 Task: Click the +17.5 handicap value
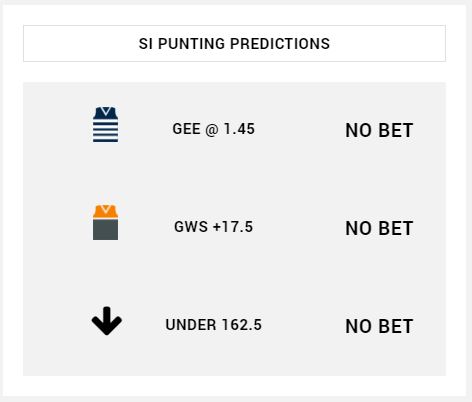click(x=233, y=227)
